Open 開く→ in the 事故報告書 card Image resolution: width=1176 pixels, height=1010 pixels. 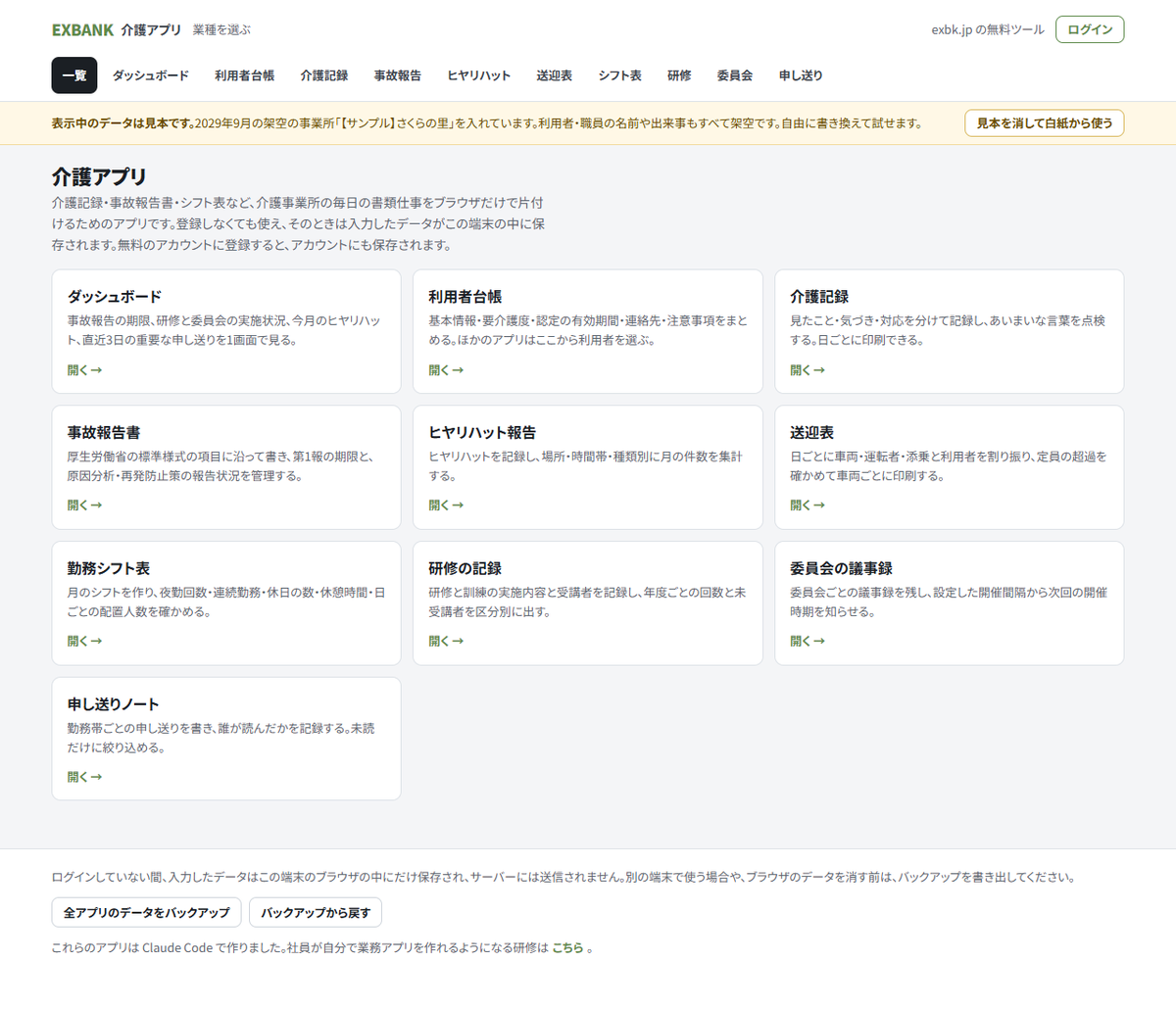pos(85,505)
